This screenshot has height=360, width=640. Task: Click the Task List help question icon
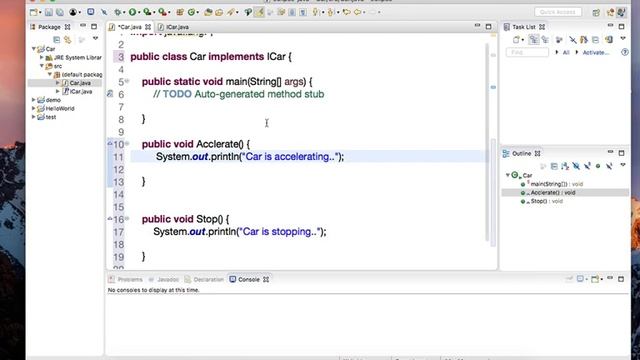coord(624,52)
